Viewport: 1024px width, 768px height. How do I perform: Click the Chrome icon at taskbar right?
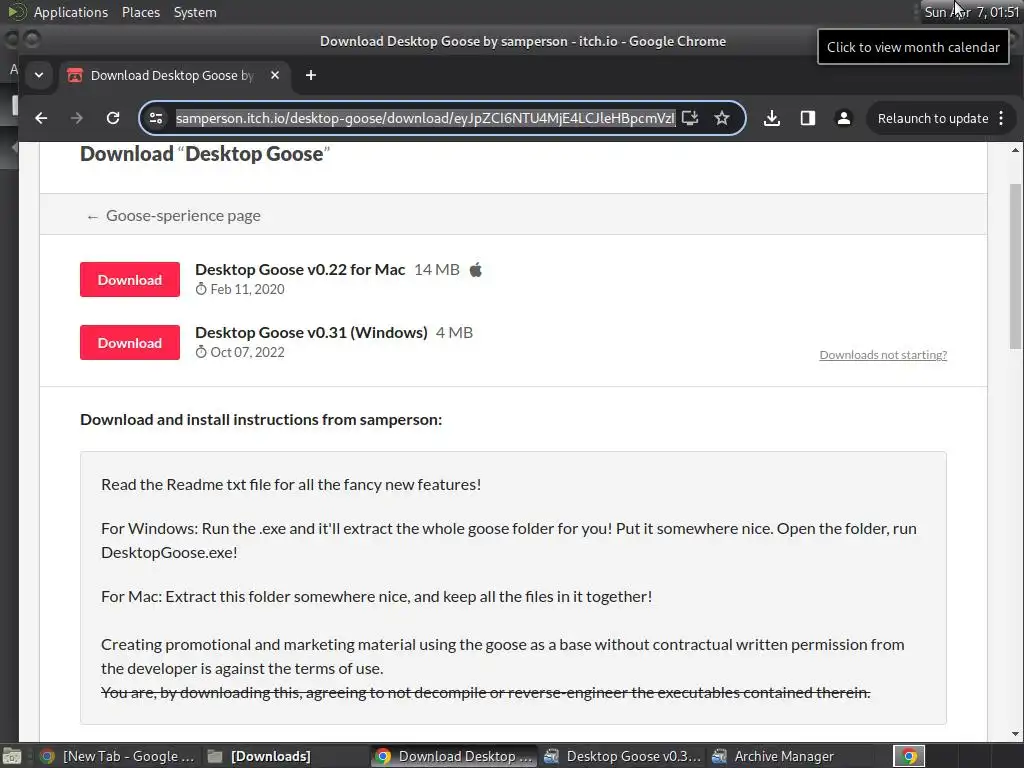coord(909,756)
